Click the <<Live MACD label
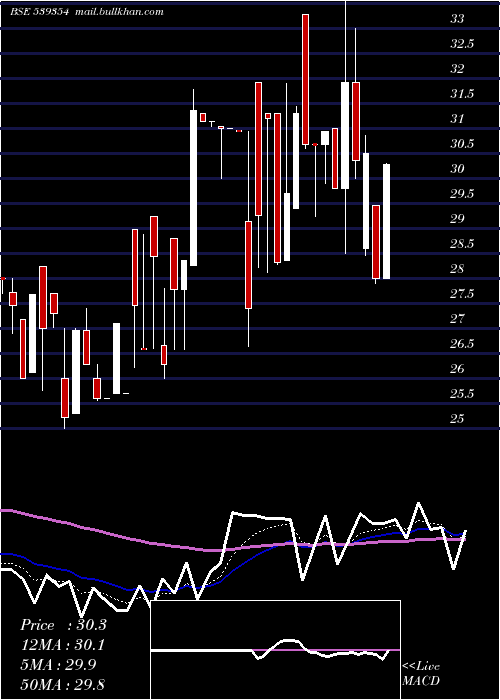Viewport: 500px width, 700px height. pyautogui.click(x=421, y=674)
